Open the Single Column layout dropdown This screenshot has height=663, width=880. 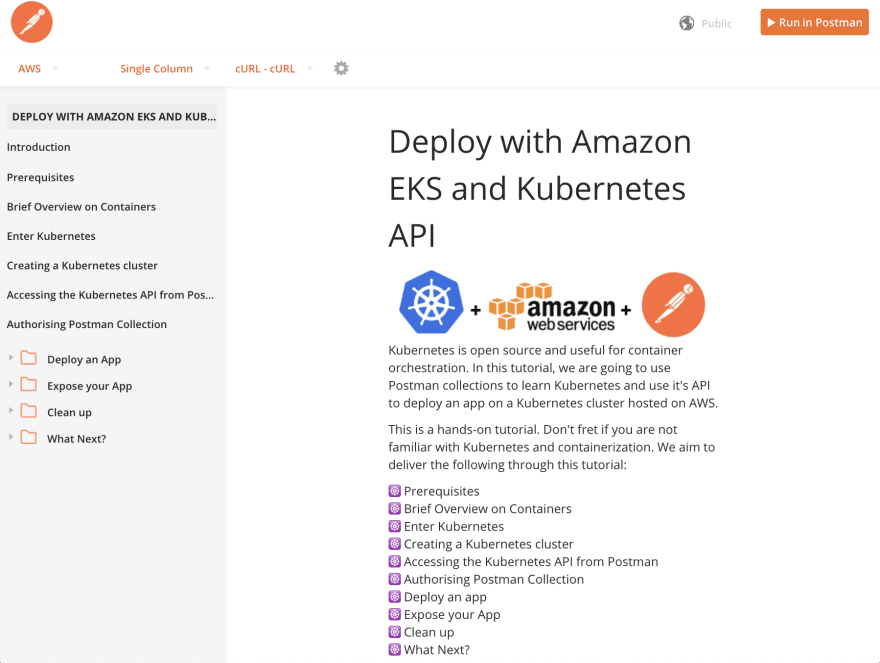(x=165, y=68)
